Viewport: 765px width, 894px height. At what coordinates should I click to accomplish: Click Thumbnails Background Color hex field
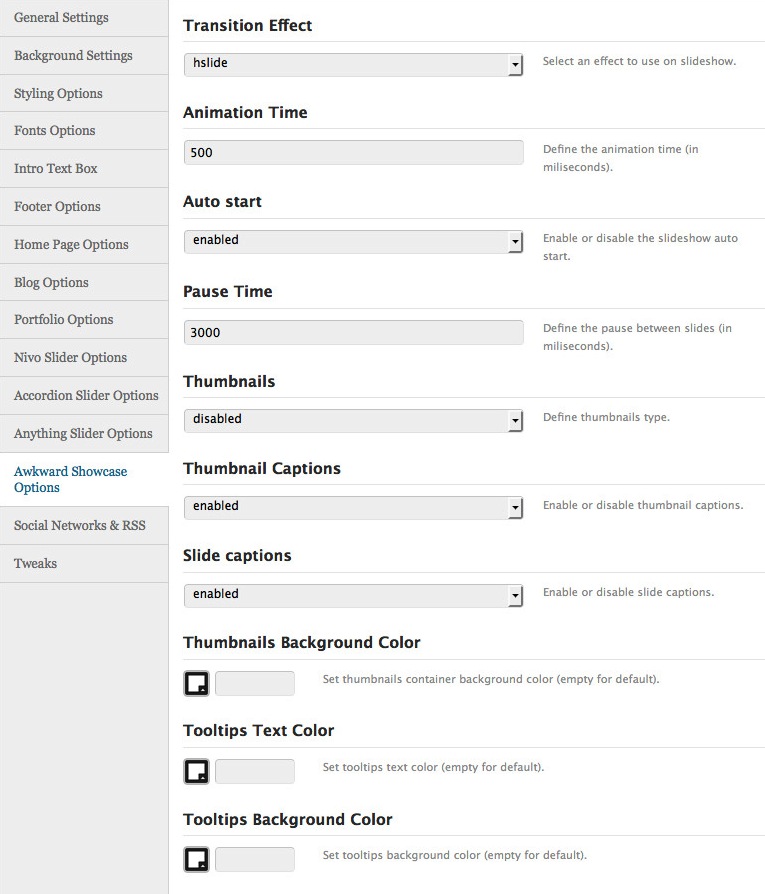pyautogui.click(x=255, y=683)
